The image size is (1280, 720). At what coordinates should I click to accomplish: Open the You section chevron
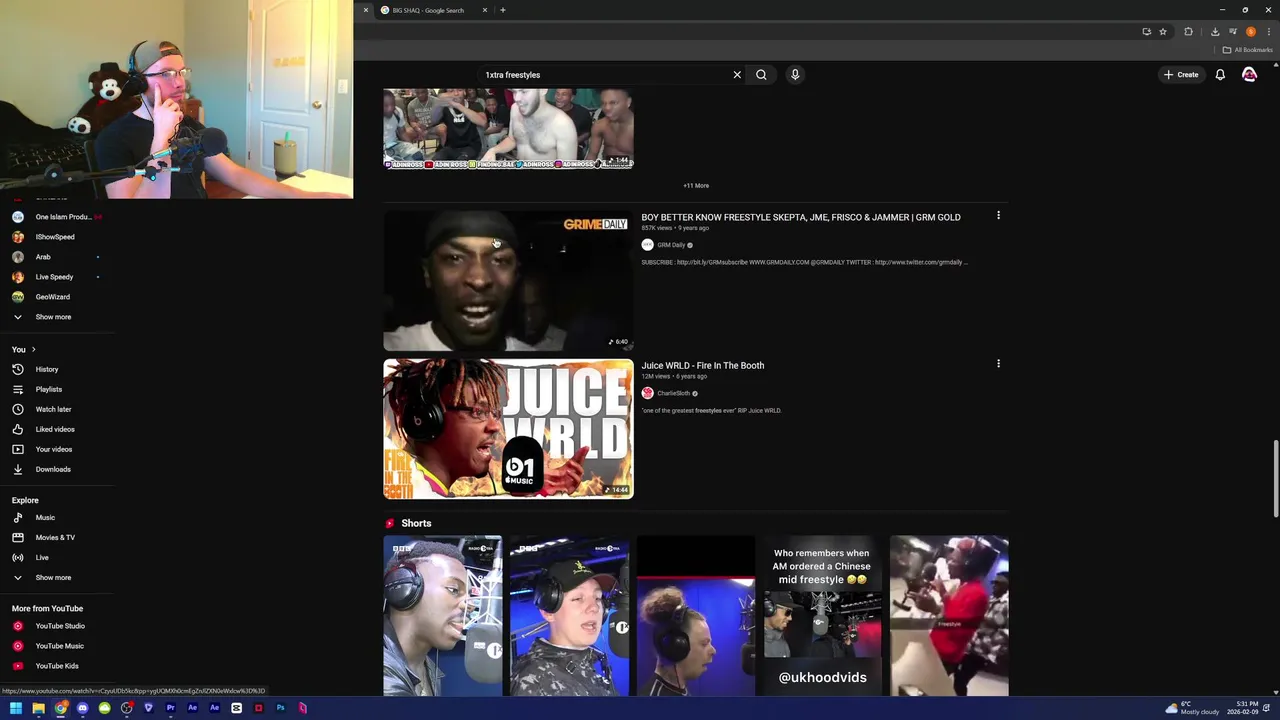tap(33, 350)
